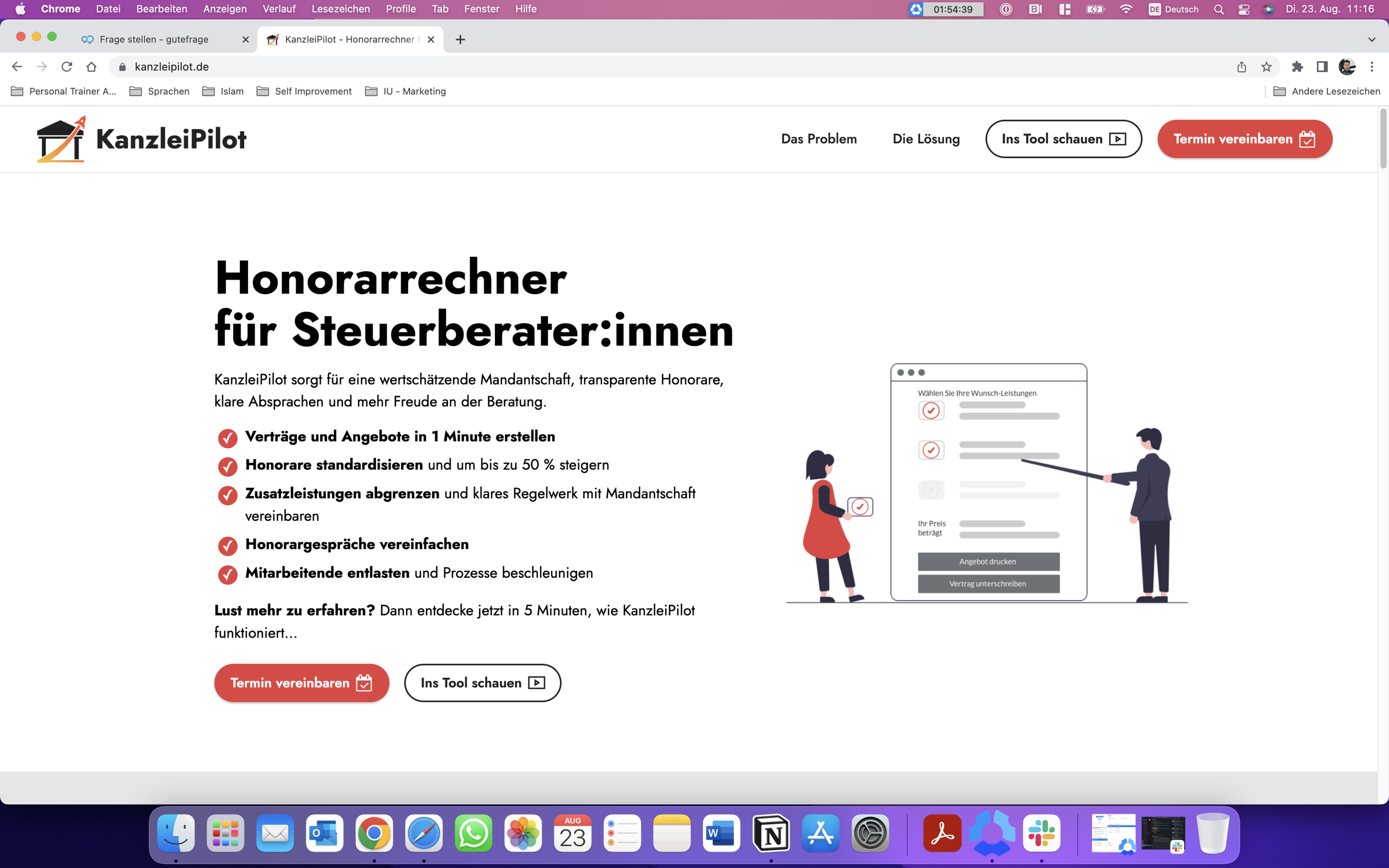Click the padlock icon next to kanzleipilot.de
1389x868 pixels.
(122, 67)
